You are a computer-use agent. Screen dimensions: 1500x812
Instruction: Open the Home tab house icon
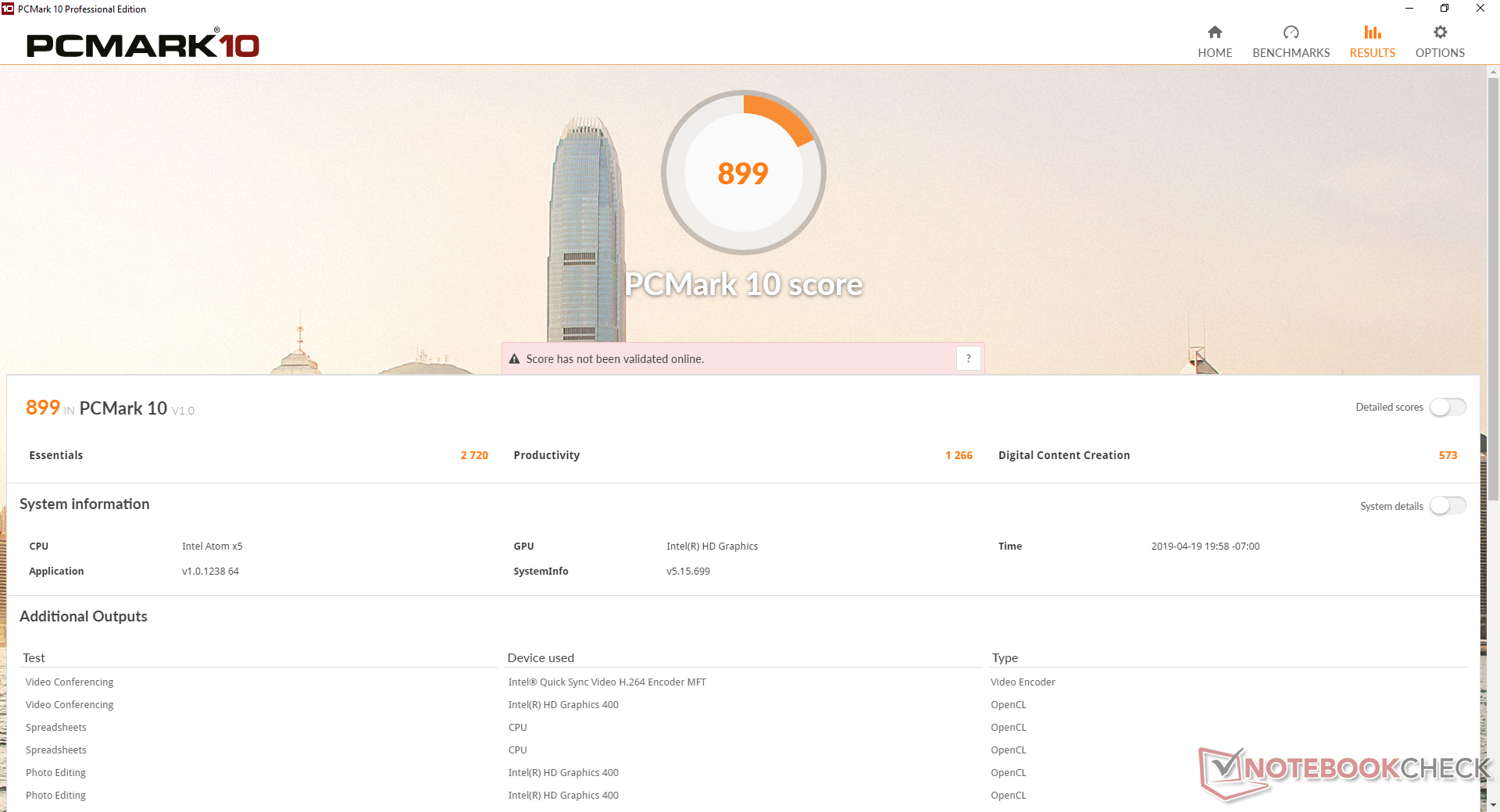click(1215, 32)
